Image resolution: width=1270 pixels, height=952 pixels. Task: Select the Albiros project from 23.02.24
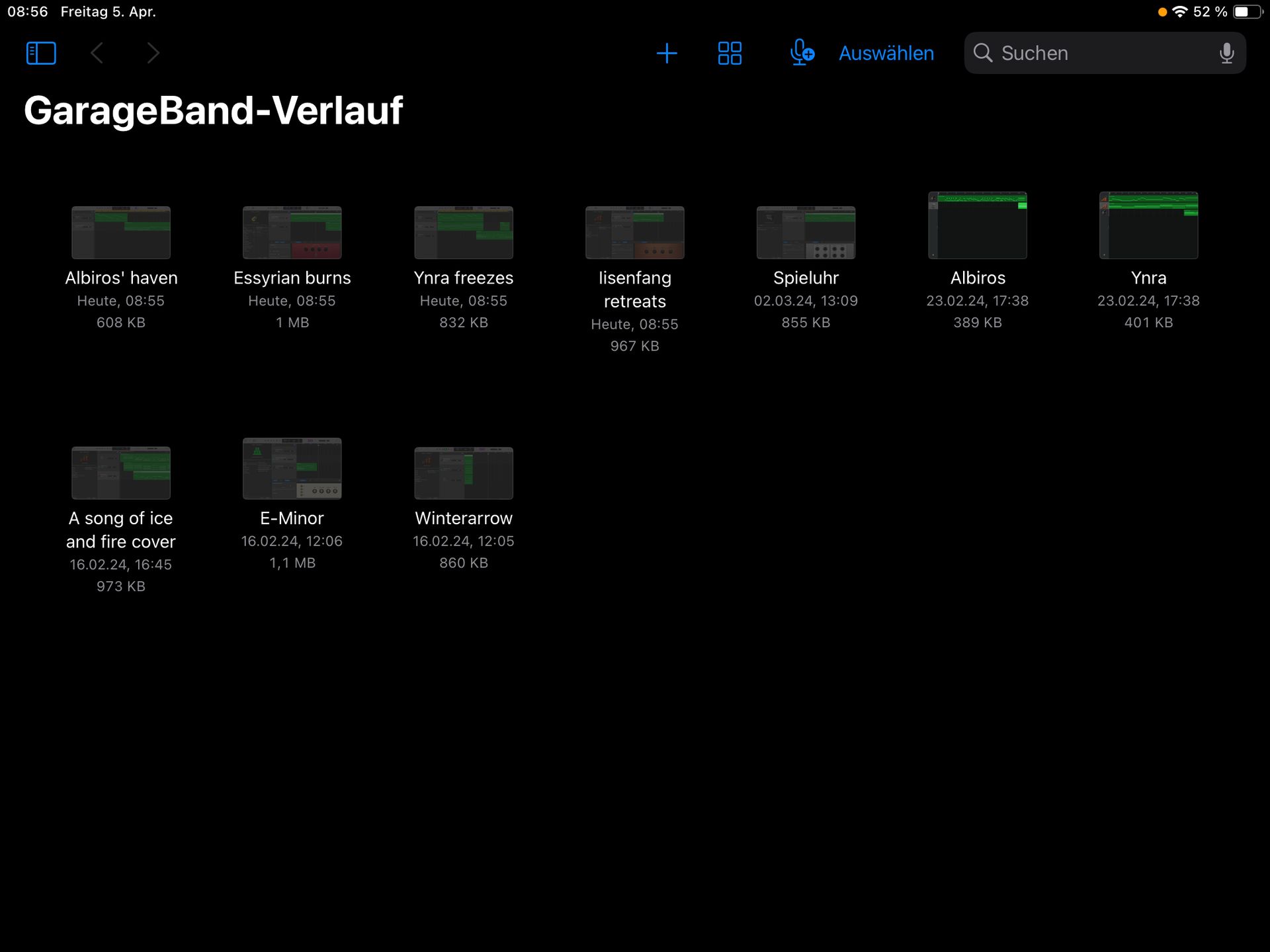click(977, 226)
